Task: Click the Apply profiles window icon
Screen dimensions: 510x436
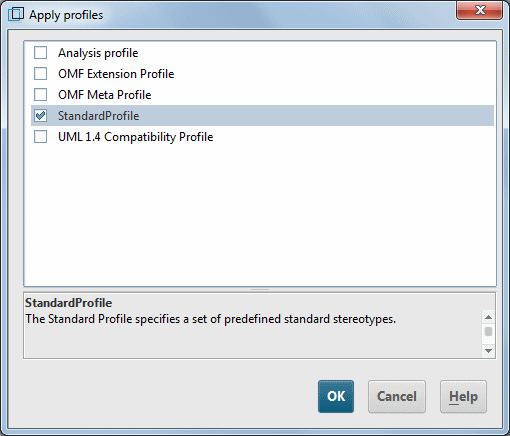Action: (x=16, y=14)
